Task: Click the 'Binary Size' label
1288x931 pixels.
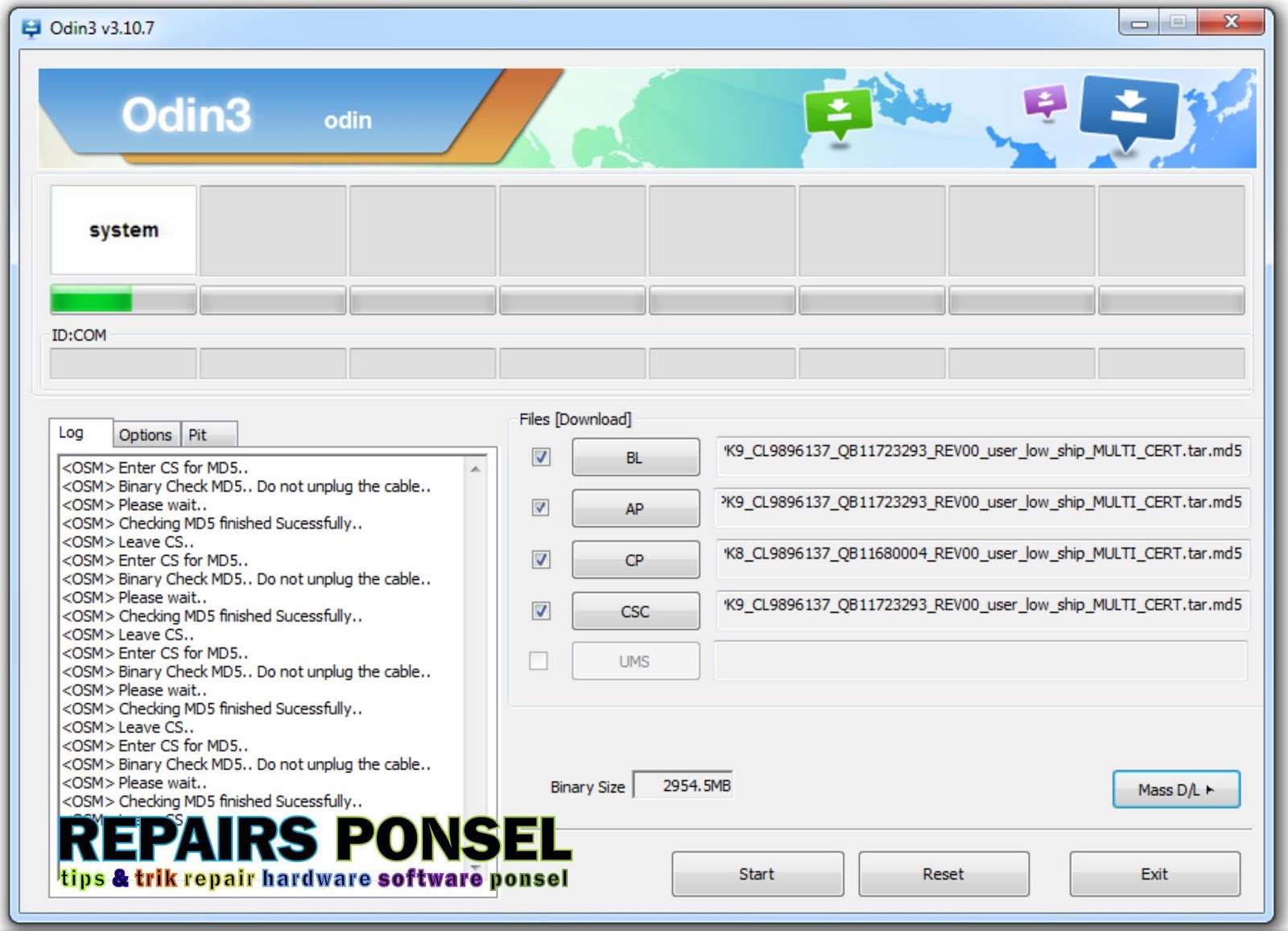Action: click(x=588, y=787)
